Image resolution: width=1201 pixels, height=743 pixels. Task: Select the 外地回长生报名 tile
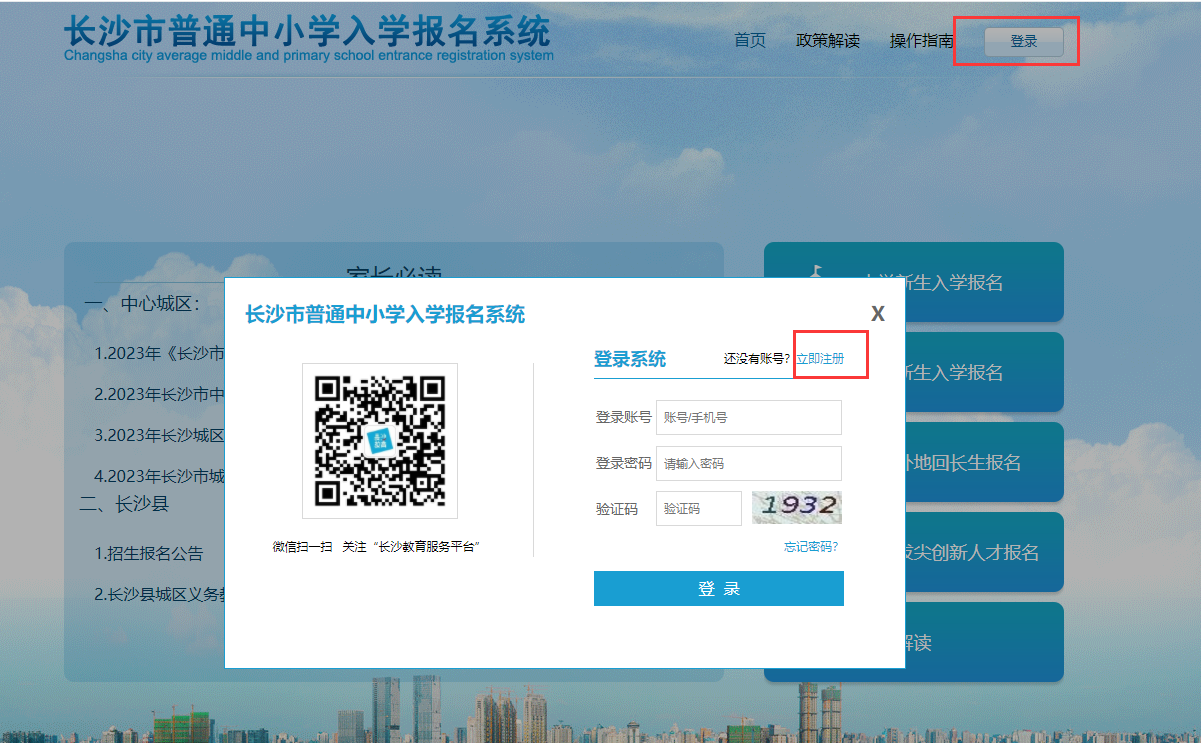click(960, 462)
